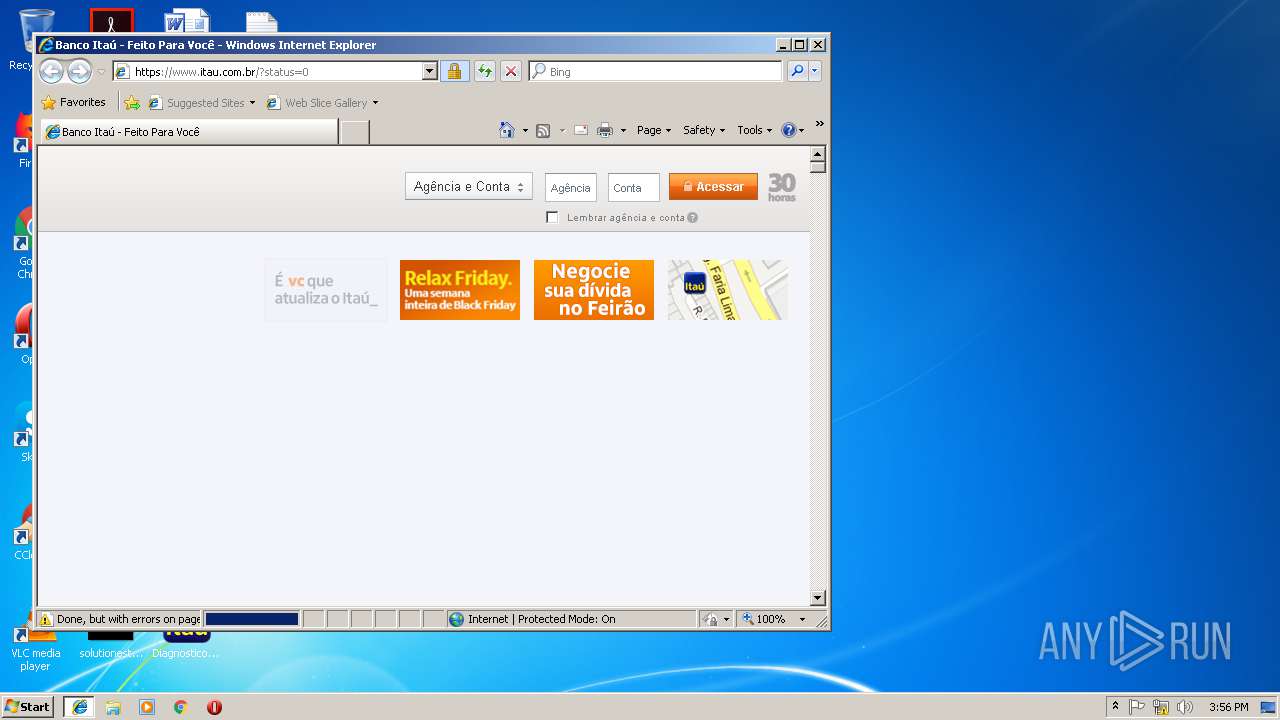Select the Banco Itaú browser tab
This screenshot has height=720, width=1280.
coord(189,131)
